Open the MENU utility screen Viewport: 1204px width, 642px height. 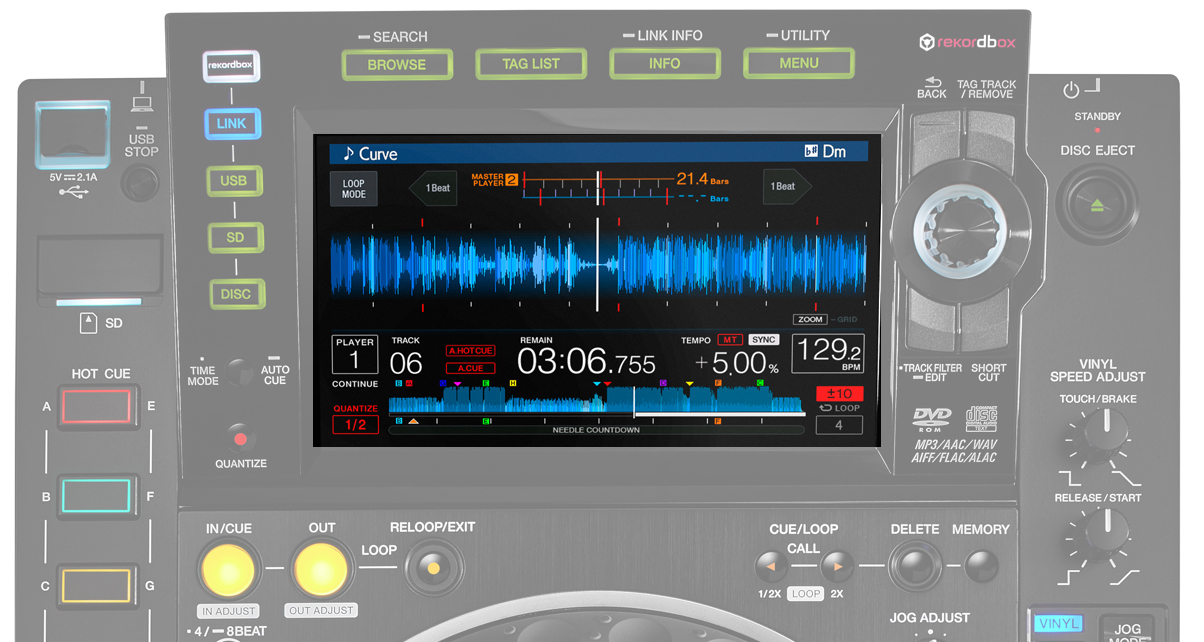click(x=797, y=63)
